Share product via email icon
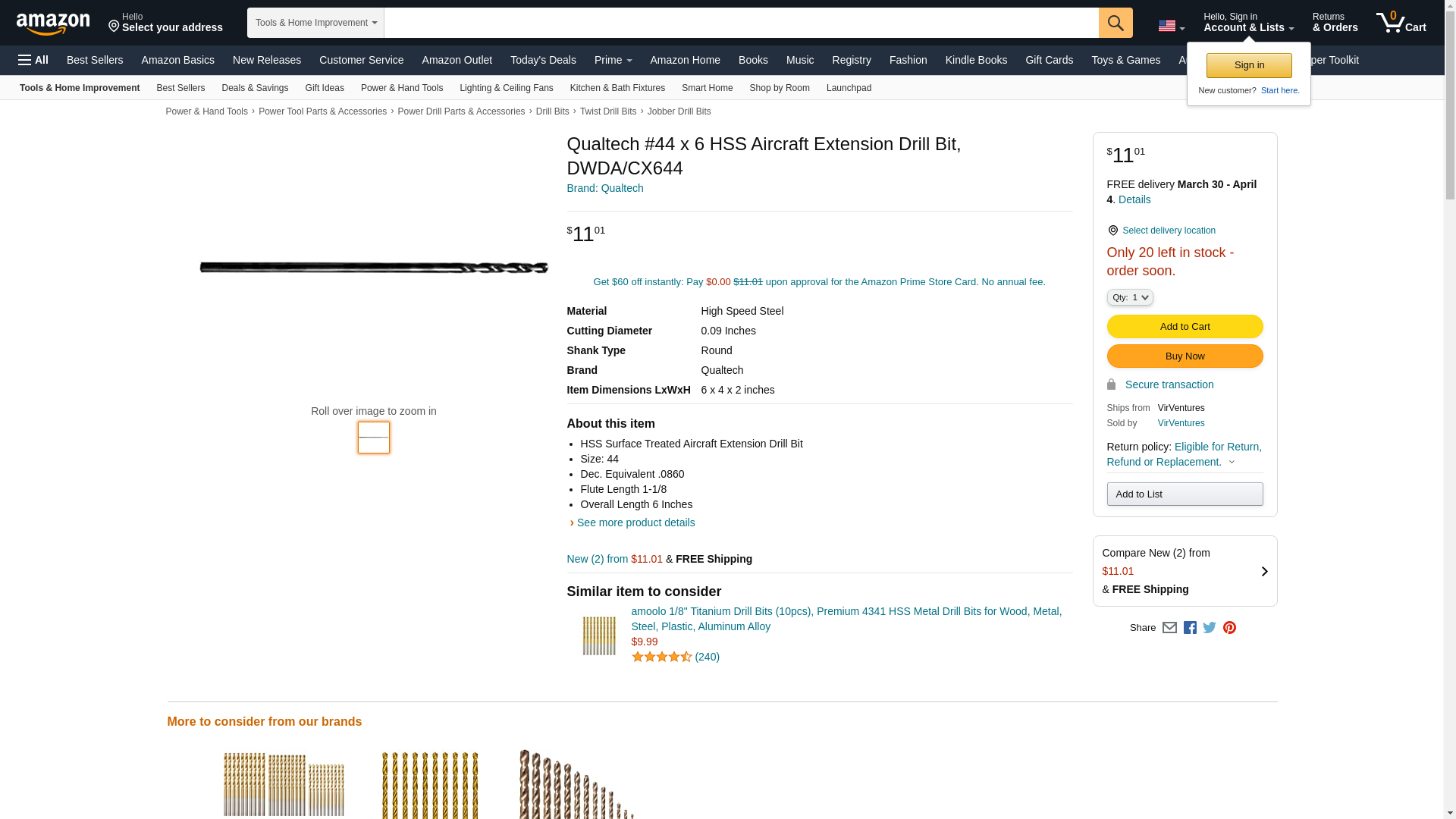This screenshot has height=819, width=1456. point(1169,628)
